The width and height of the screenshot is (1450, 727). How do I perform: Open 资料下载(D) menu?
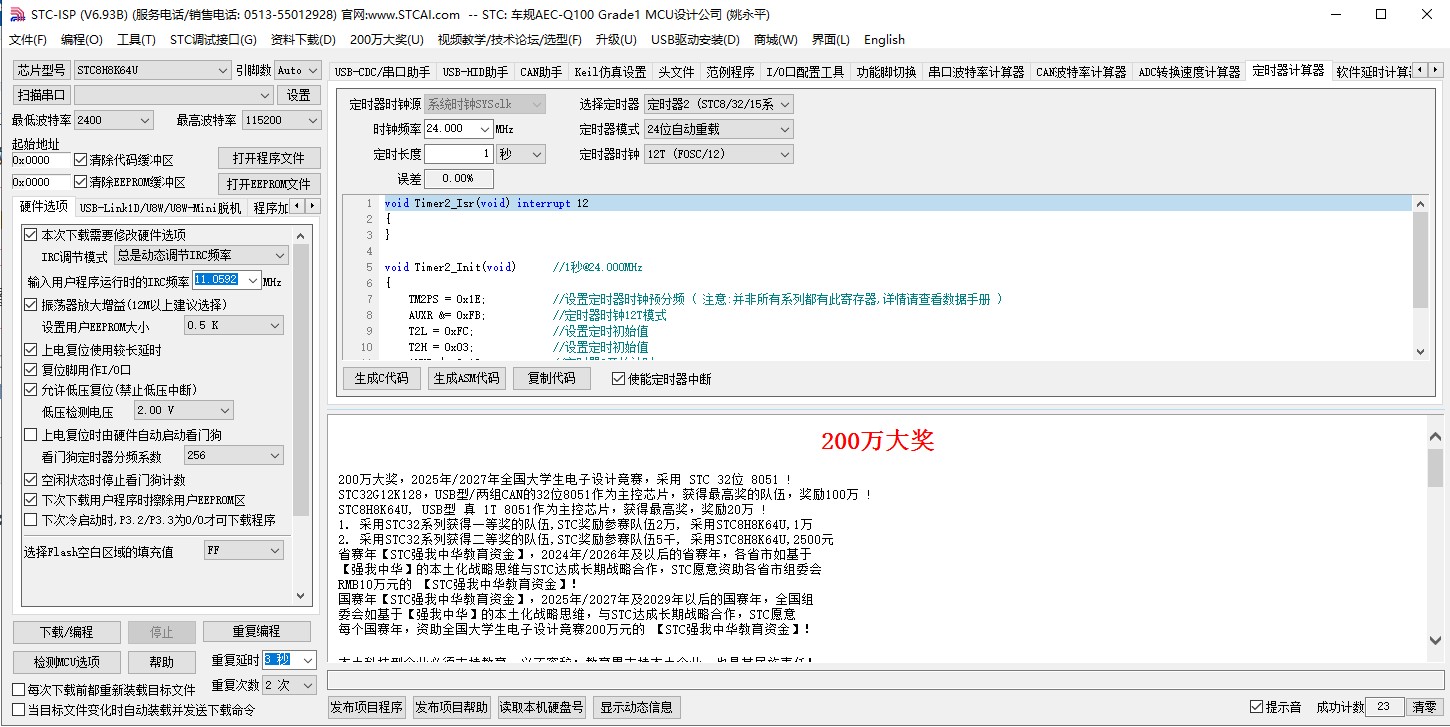(x=303, y=40)
